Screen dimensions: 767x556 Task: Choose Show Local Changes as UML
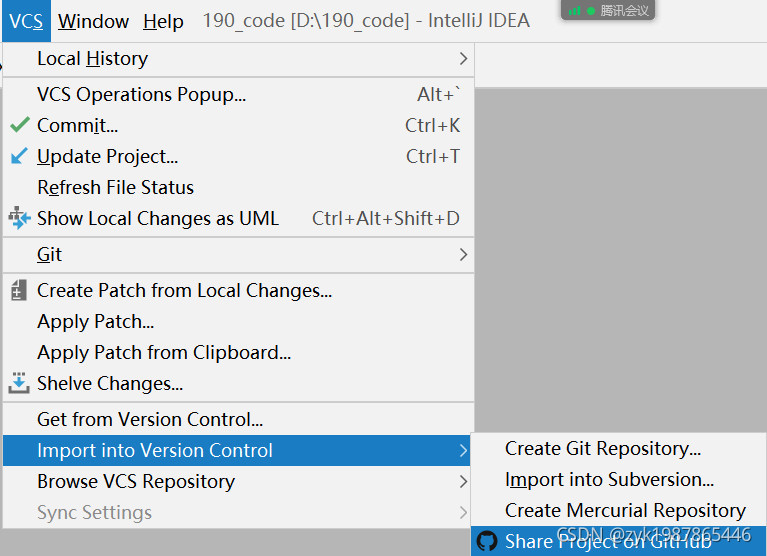pyautogui.click(x=238, y=218)
